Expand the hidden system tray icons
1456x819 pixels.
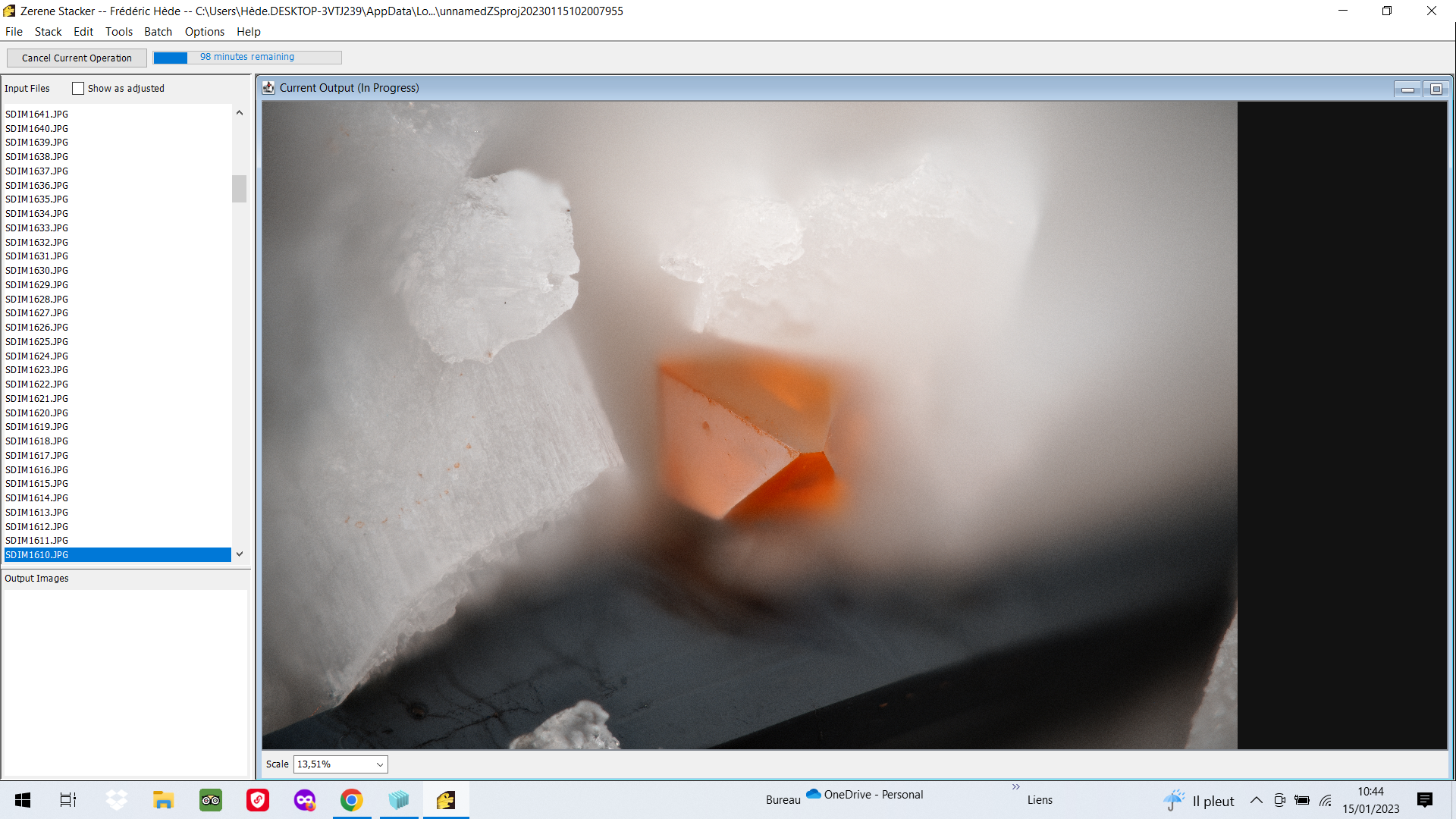pyautogui.click(x=1257, y=800)
